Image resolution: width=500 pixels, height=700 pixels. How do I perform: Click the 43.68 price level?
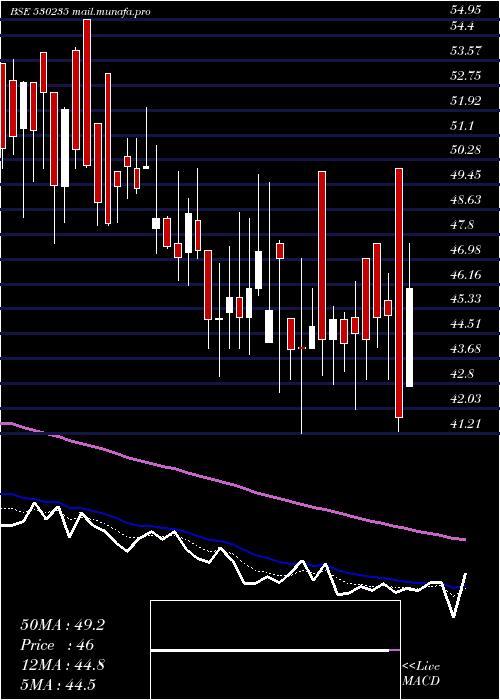tap(466, 348)
